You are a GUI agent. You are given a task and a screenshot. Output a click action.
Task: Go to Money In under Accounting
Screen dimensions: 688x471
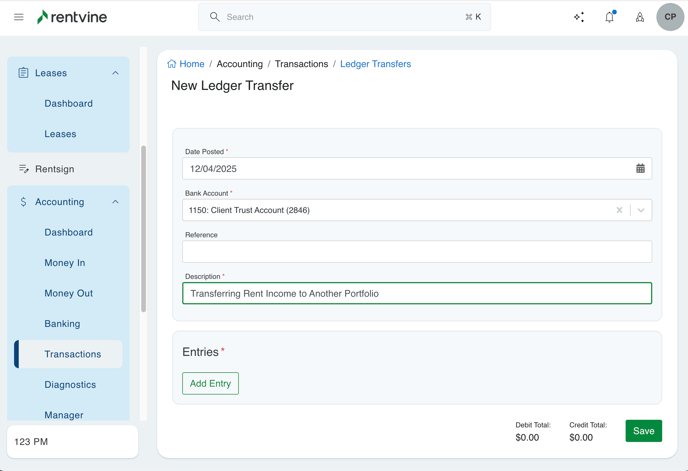64,263
